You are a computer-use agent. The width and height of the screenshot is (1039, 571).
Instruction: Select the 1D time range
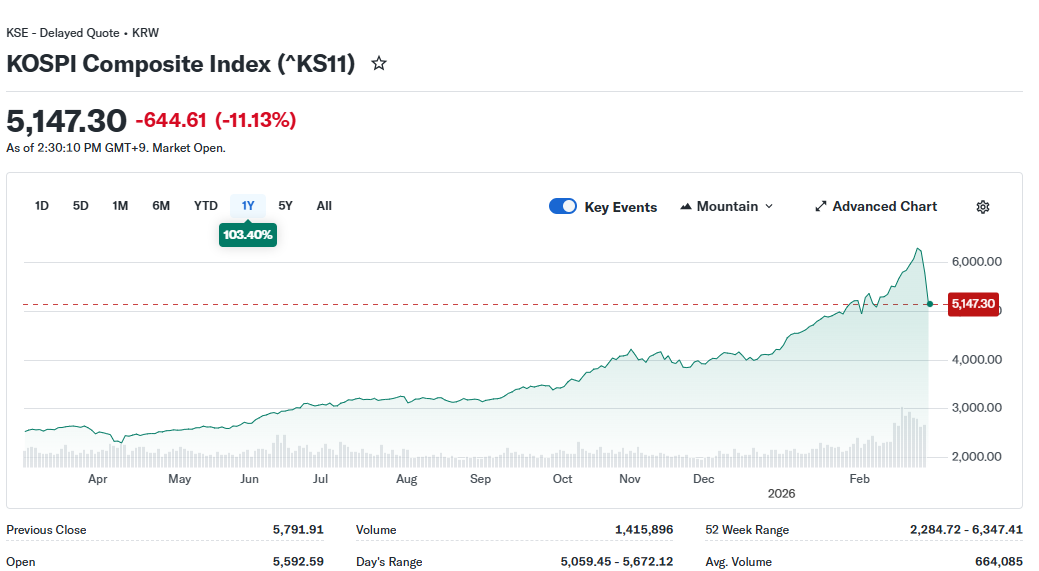pos(42,206)
